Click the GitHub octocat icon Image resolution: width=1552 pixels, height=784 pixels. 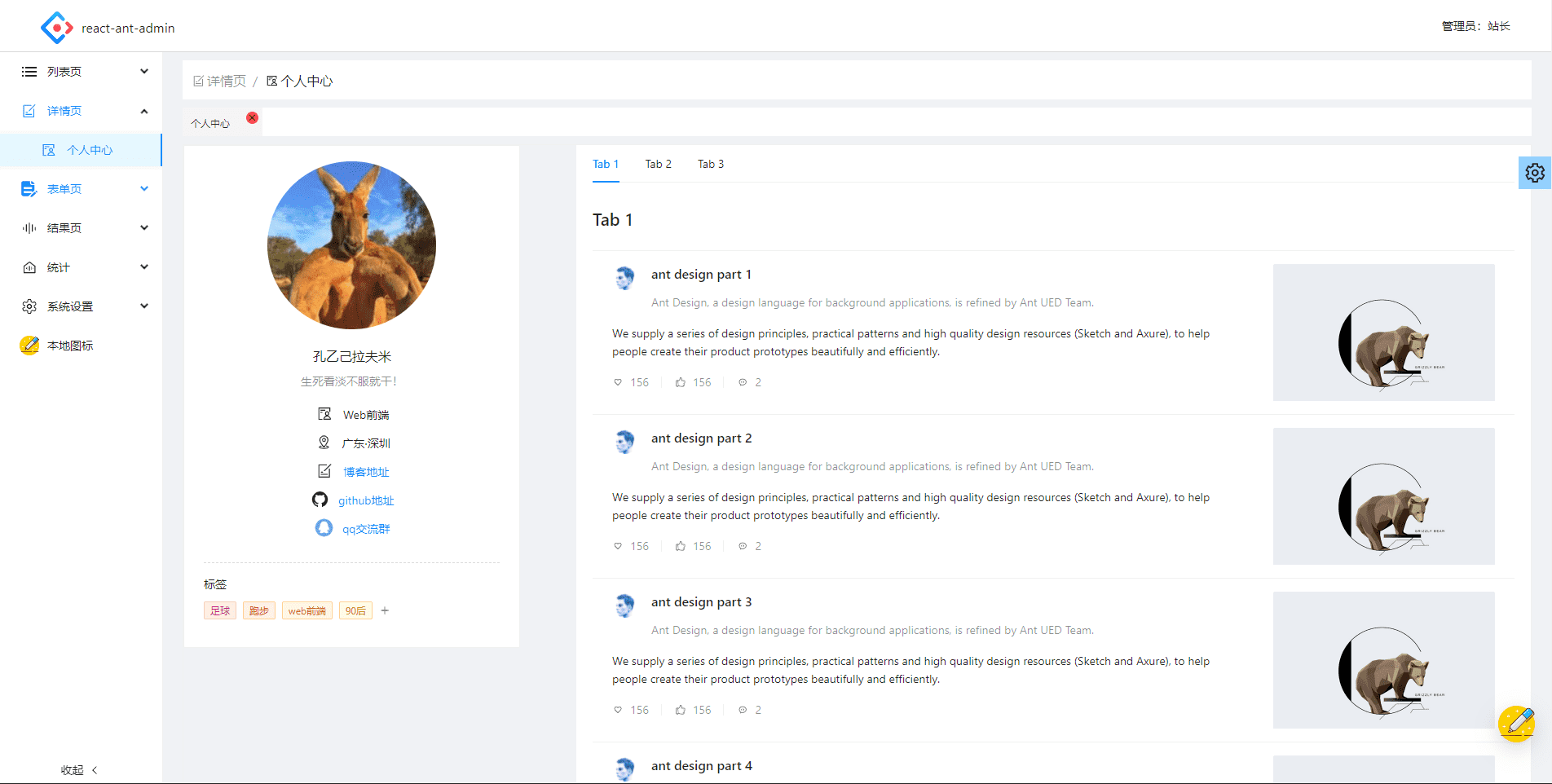click(320, 500)
